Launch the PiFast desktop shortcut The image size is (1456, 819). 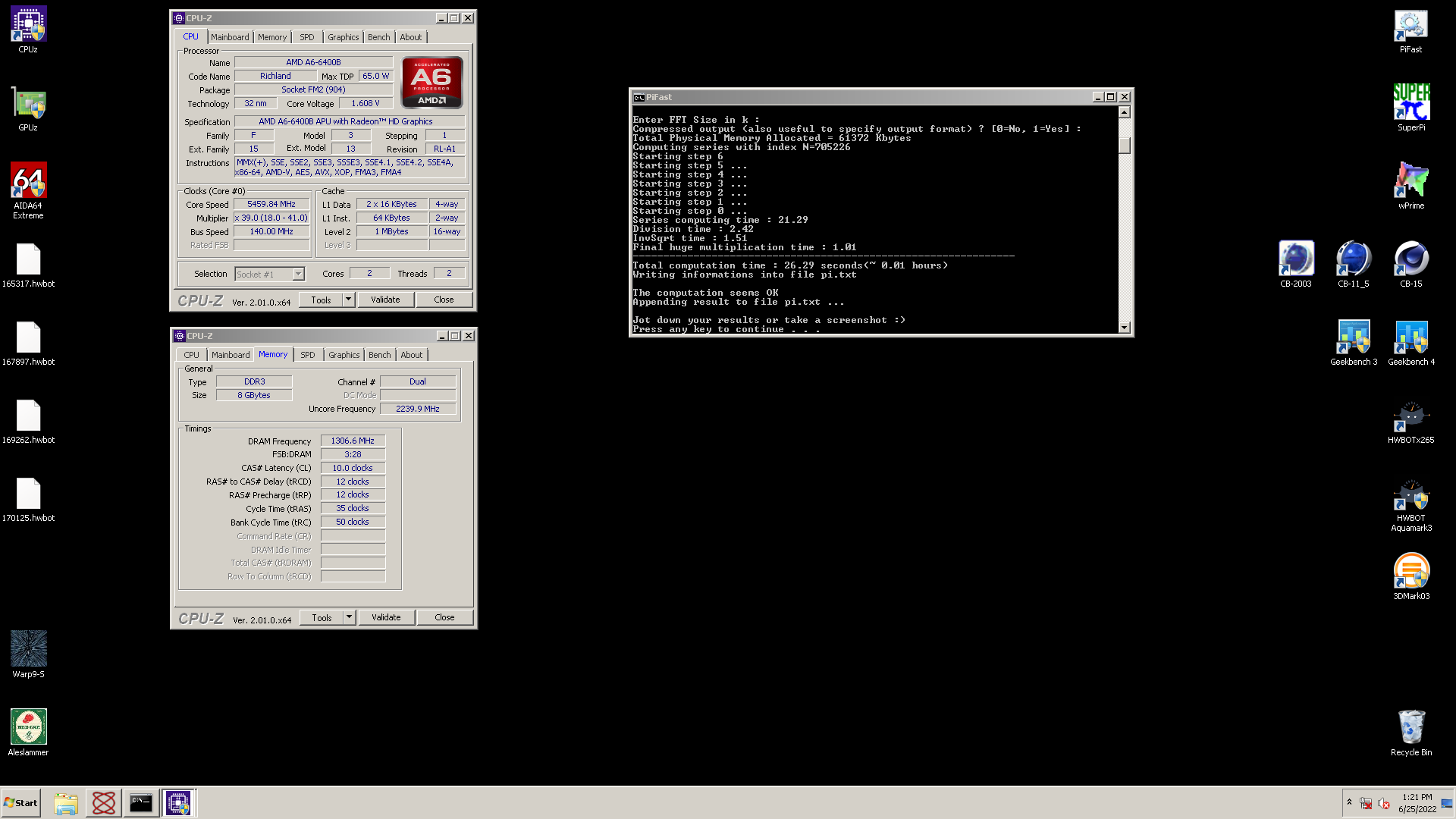[x=1410, y=30]
